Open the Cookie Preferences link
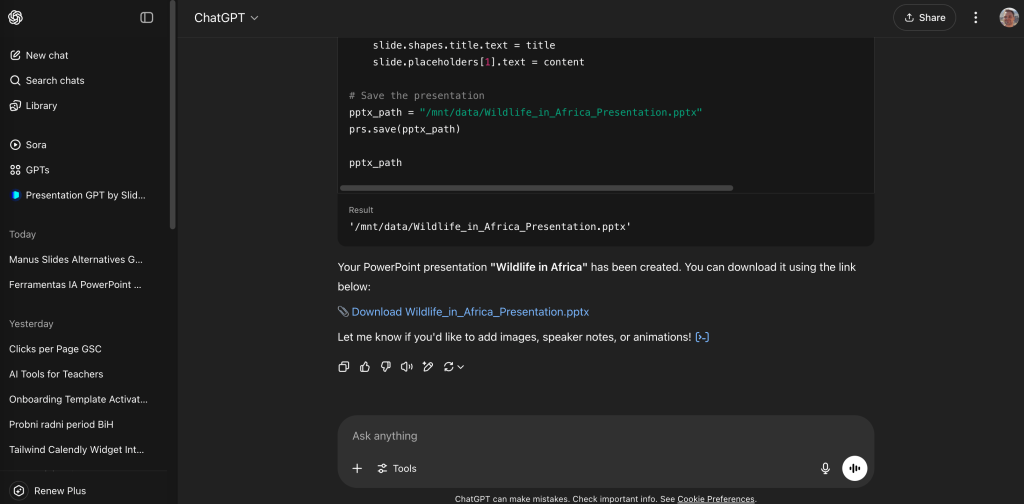 coord(716,499)
